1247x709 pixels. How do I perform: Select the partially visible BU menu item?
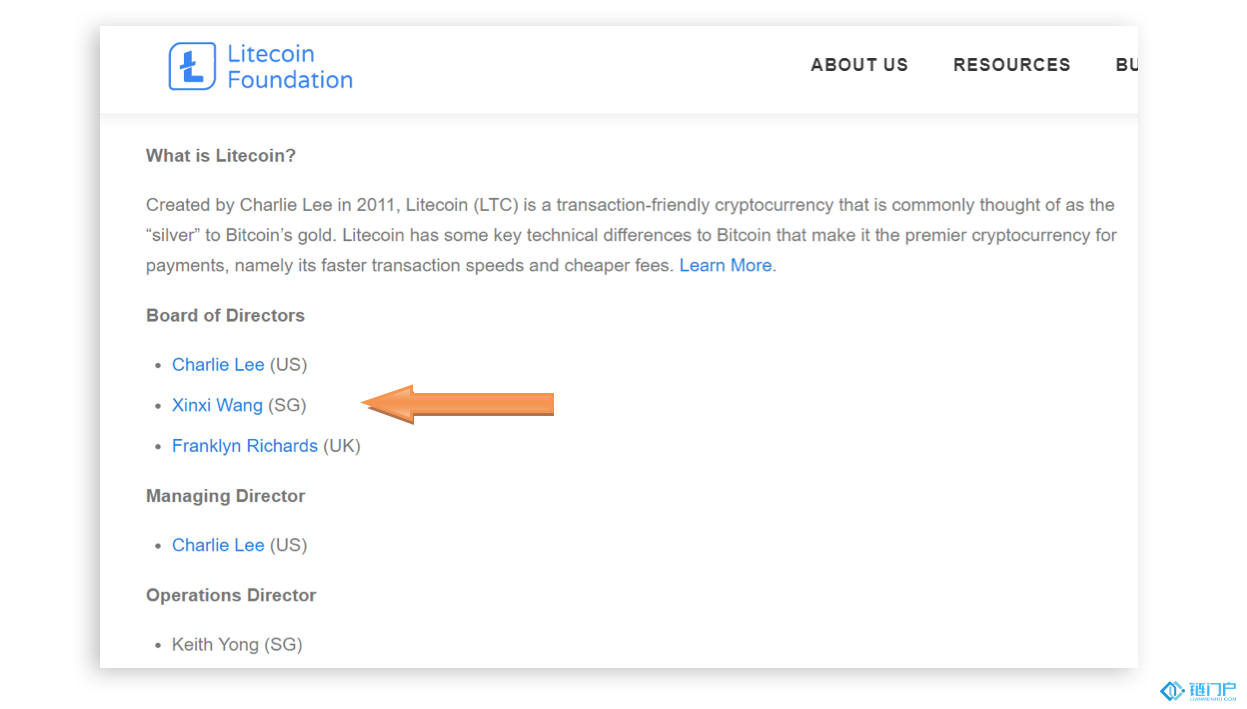pyautogui.click(x=1126, y=65)
